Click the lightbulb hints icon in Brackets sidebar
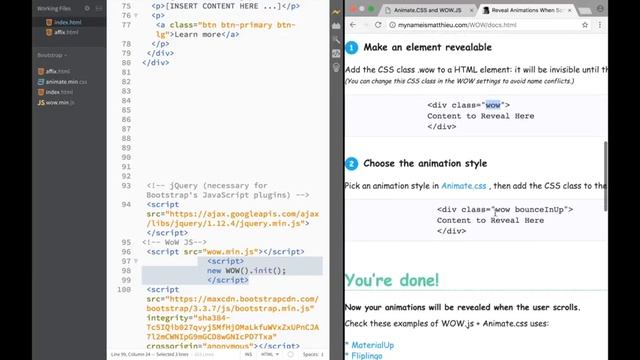The height and width of the screenshot is (360, 640). click(x=336, y=67)
